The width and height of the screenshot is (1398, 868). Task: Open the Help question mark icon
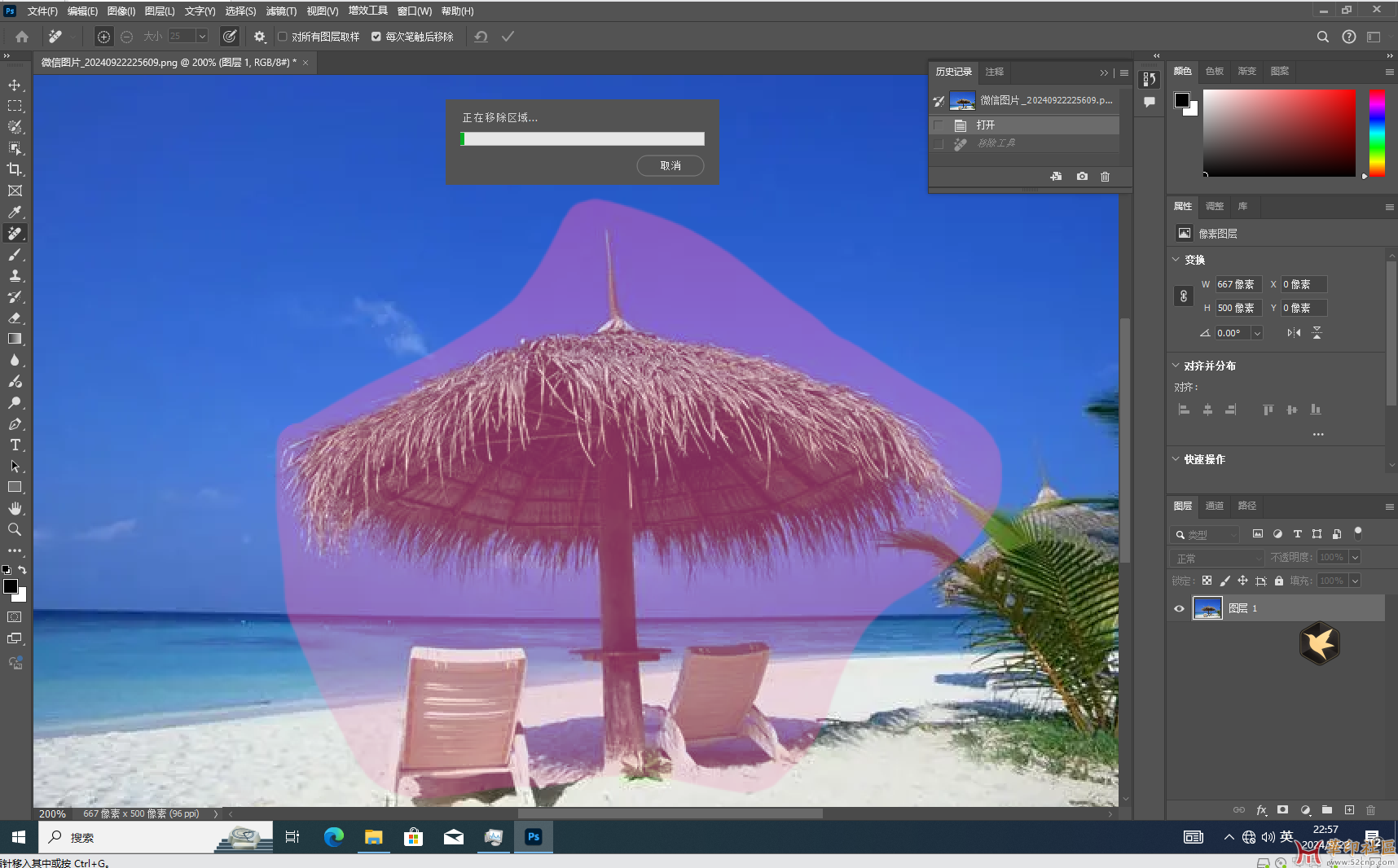(x=1349, y=37)
